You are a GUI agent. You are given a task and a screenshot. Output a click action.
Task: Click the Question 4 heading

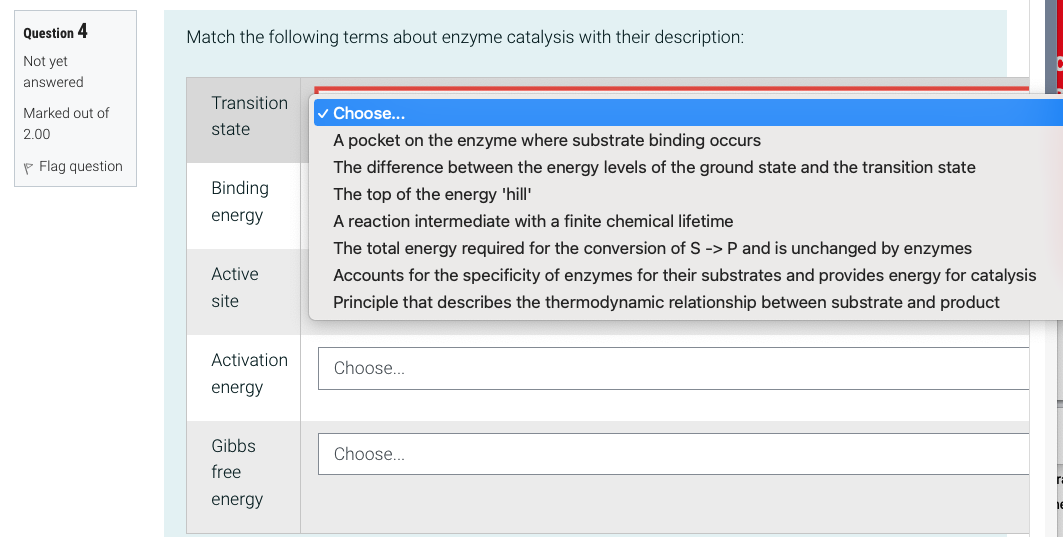[55, 32]
